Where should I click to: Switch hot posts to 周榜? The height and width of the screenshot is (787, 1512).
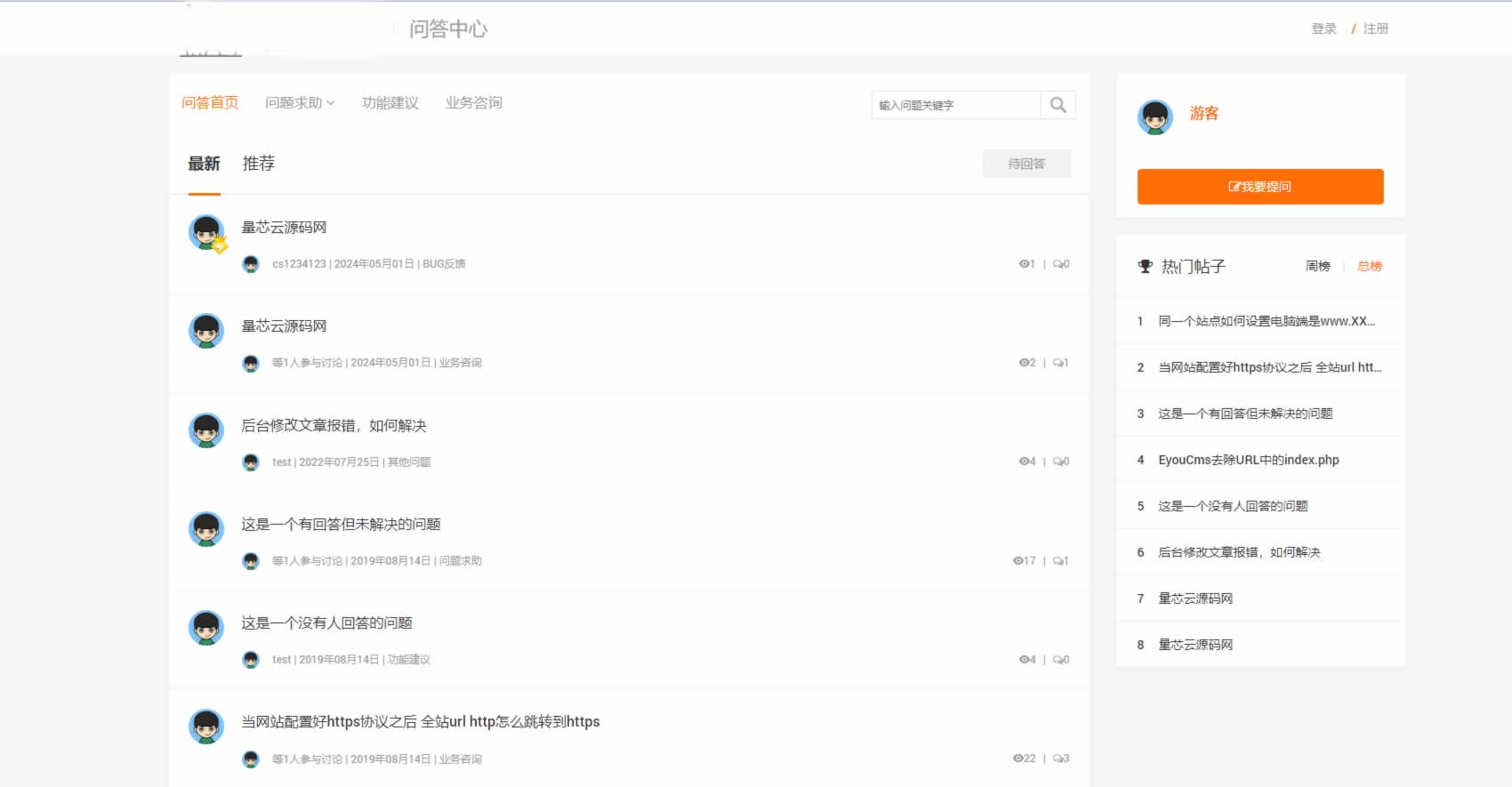tap(1317, 266)
